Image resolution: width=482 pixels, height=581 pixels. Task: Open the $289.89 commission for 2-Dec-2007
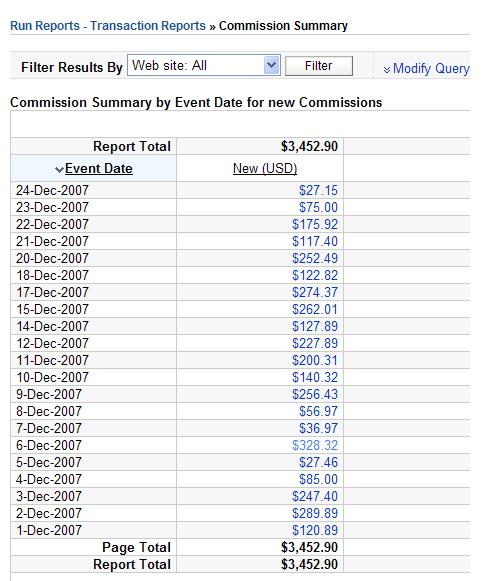pyautogui.click(x=315, y=514)
